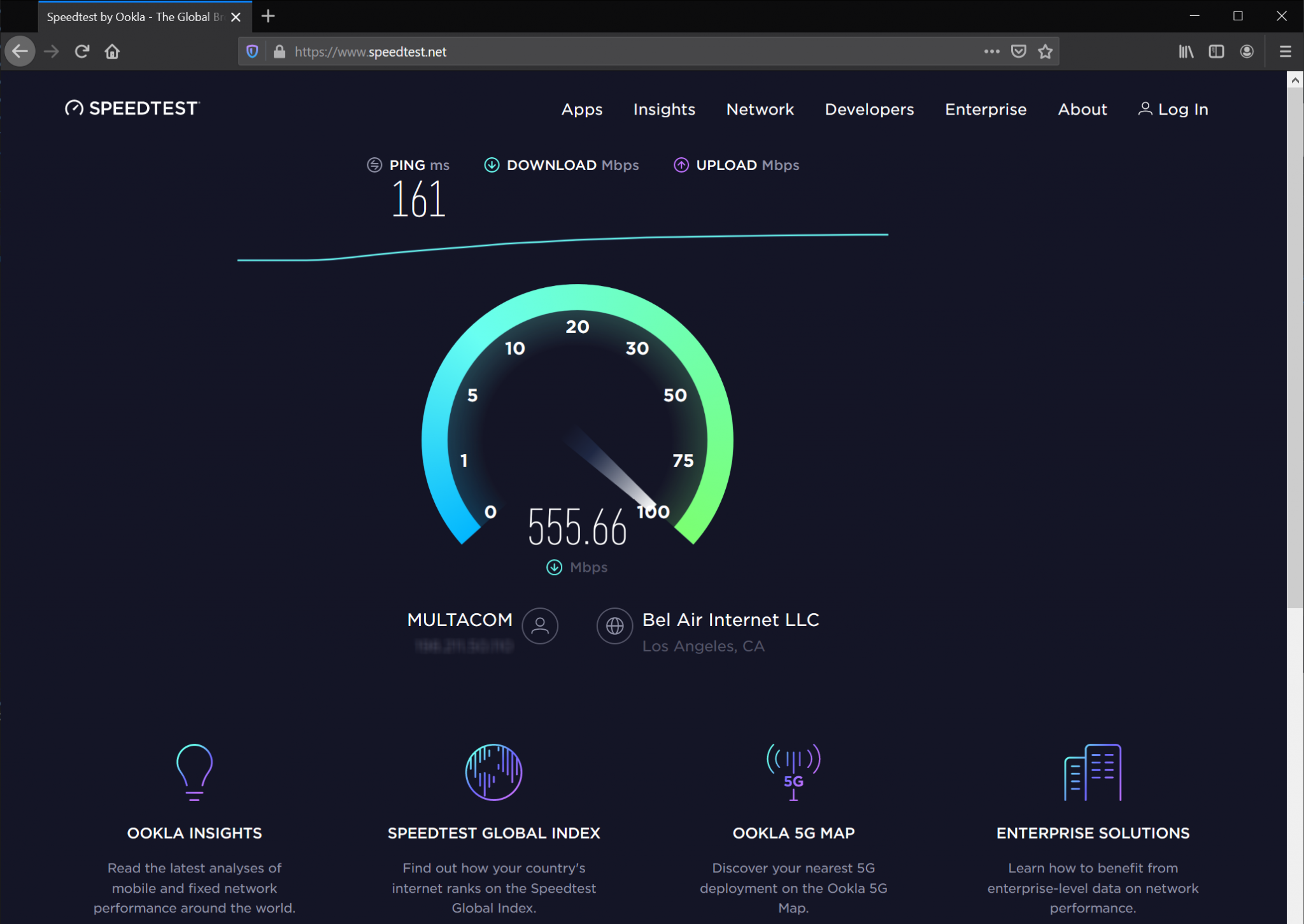Reload the Speedtest page

point(82,52)
